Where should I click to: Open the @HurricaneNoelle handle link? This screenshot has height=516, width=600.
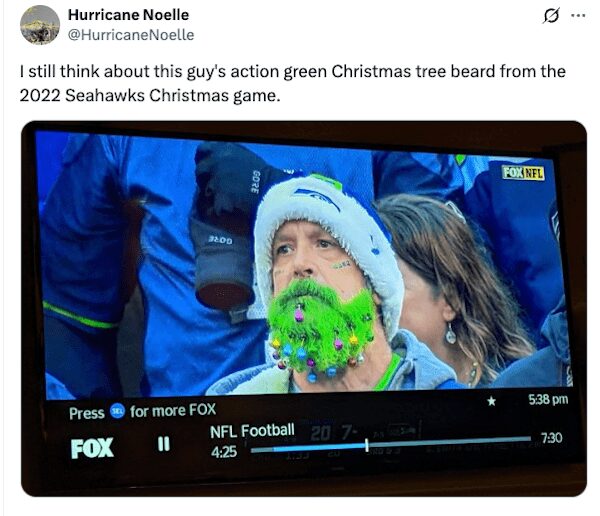click(131, 35)
